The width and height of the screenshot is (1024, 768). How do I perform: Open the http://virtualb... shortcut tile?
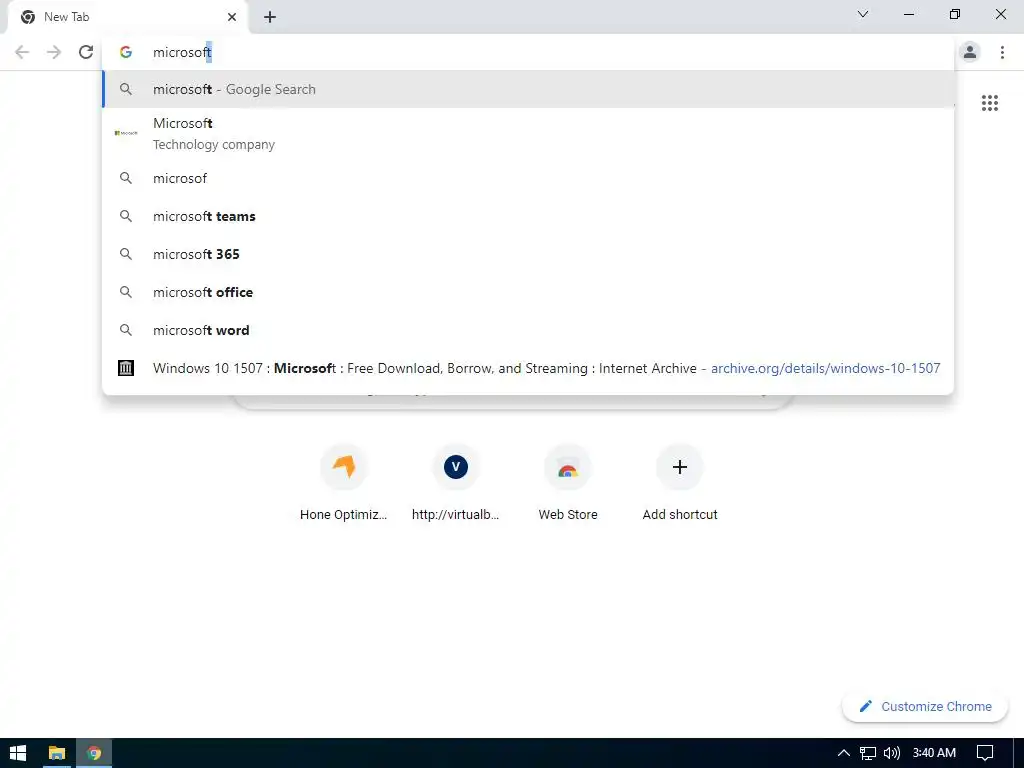[x=455, y=484]
